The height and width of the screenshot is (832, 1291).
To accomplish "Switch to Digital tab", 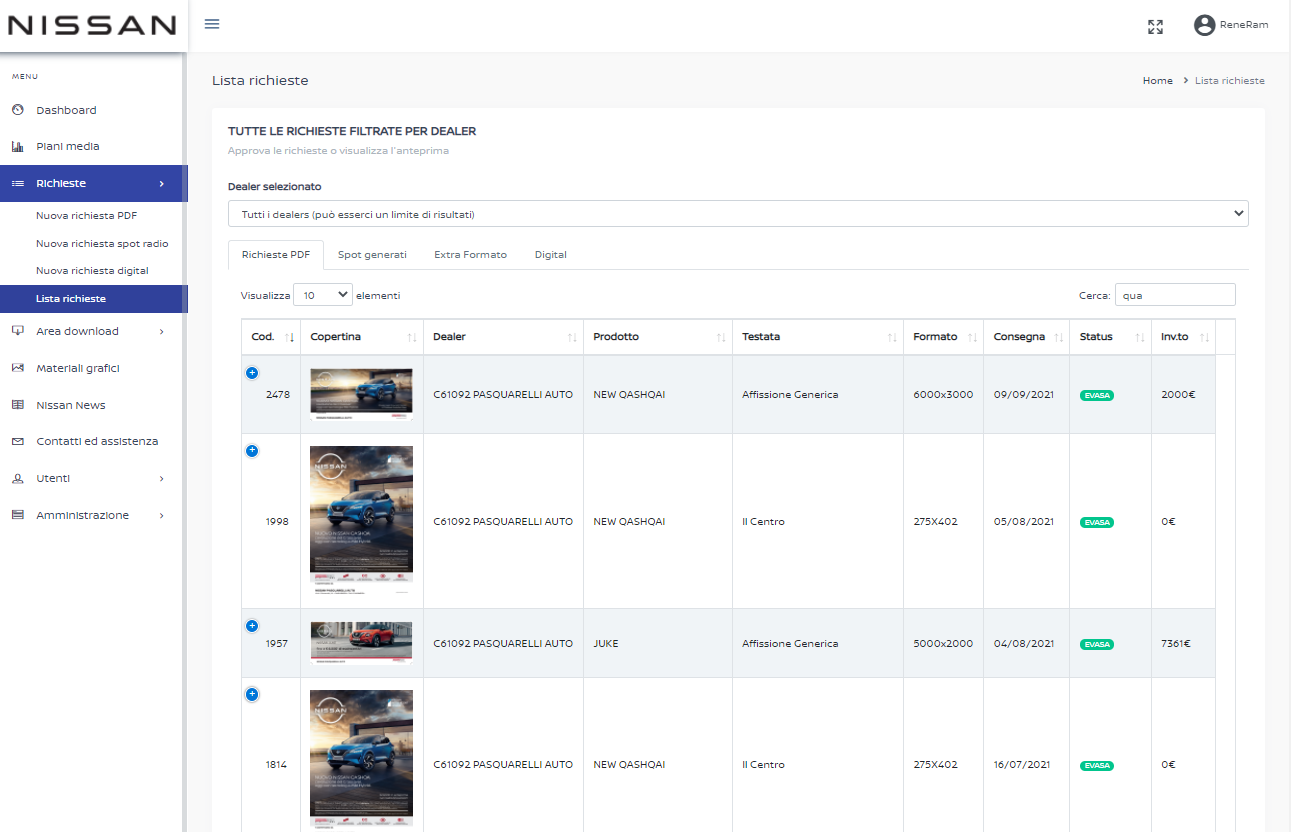I will (x=550, y=255).
